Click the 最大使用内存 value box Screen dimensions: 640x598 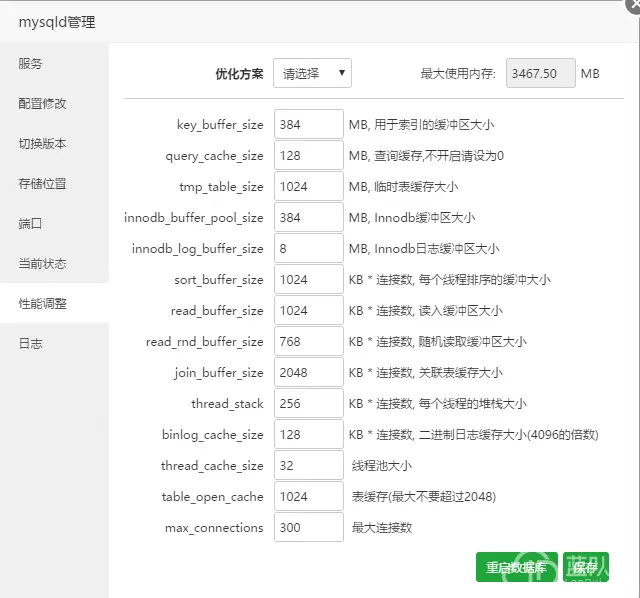tap(541, 73)
